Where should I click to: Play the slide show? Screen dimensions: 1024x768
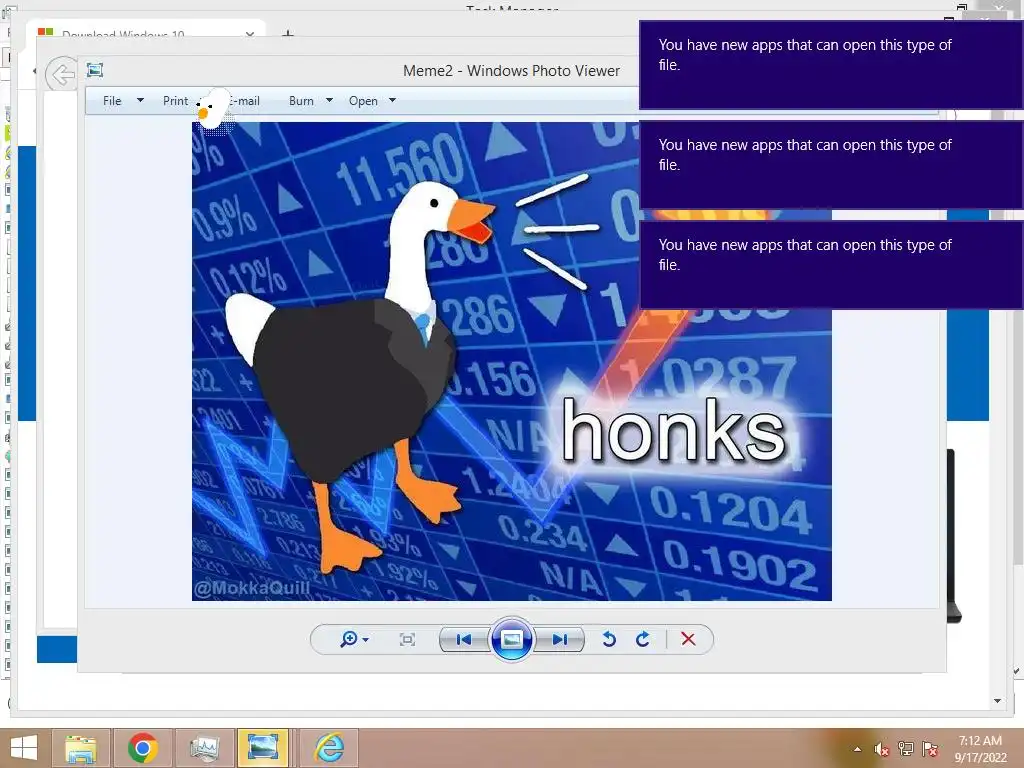[x=511, y=639]
